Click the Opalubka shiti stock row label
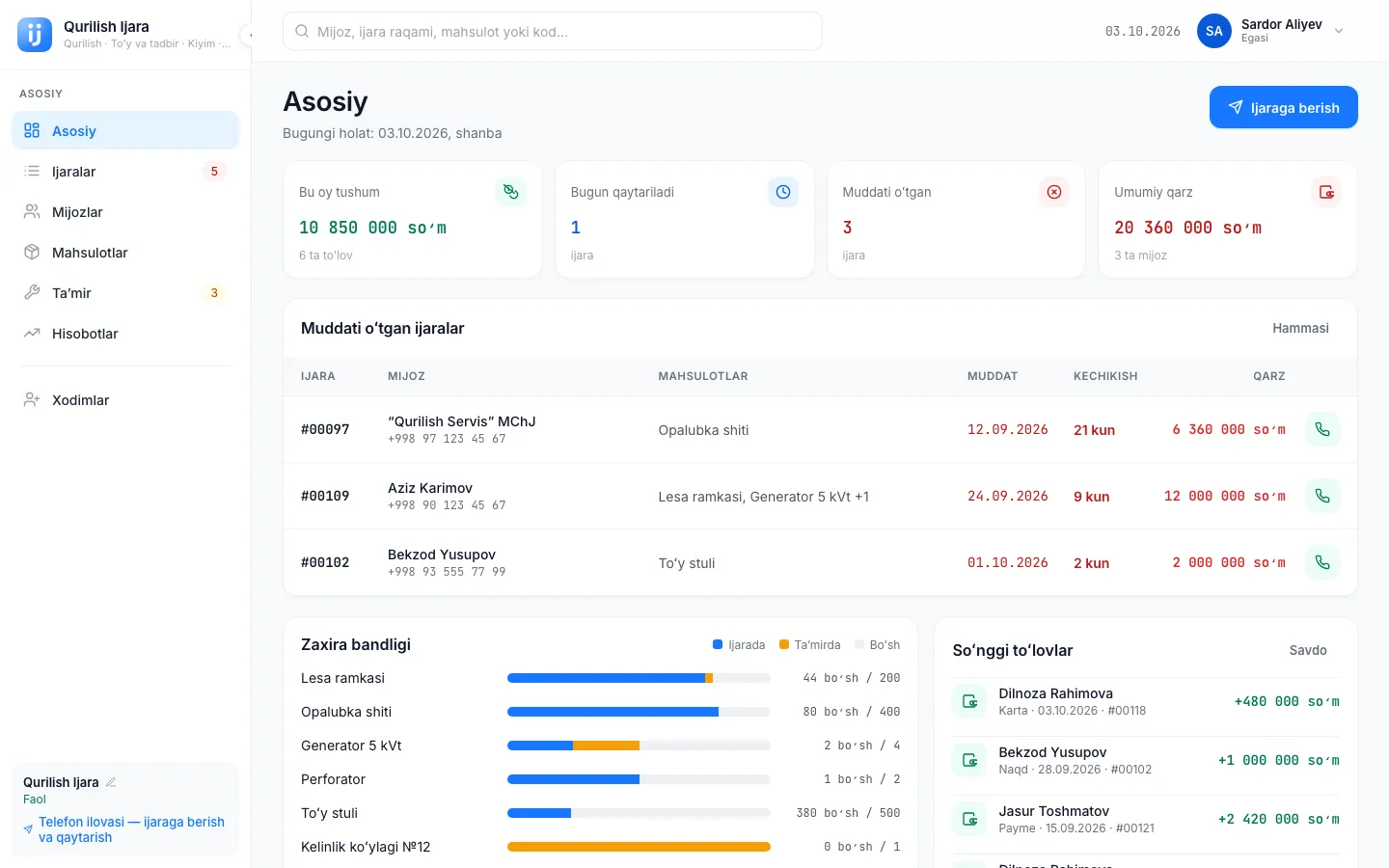Viewport: 1389px width, 868px height. pyautogui.click(x=346, y=712)
